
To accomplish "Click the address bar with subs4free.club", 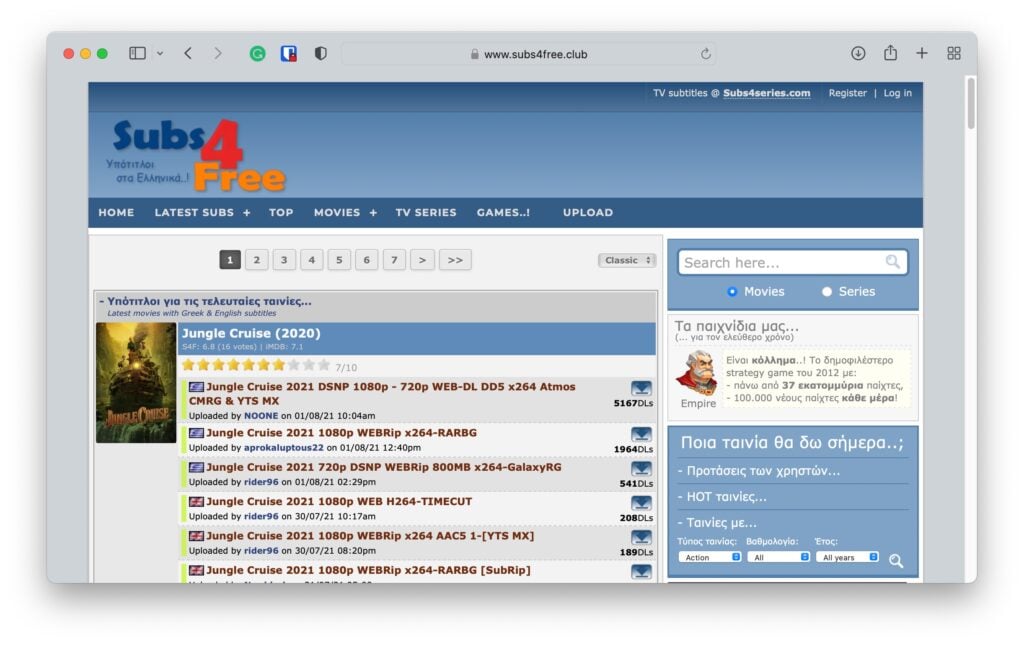I will pos(529,54).
